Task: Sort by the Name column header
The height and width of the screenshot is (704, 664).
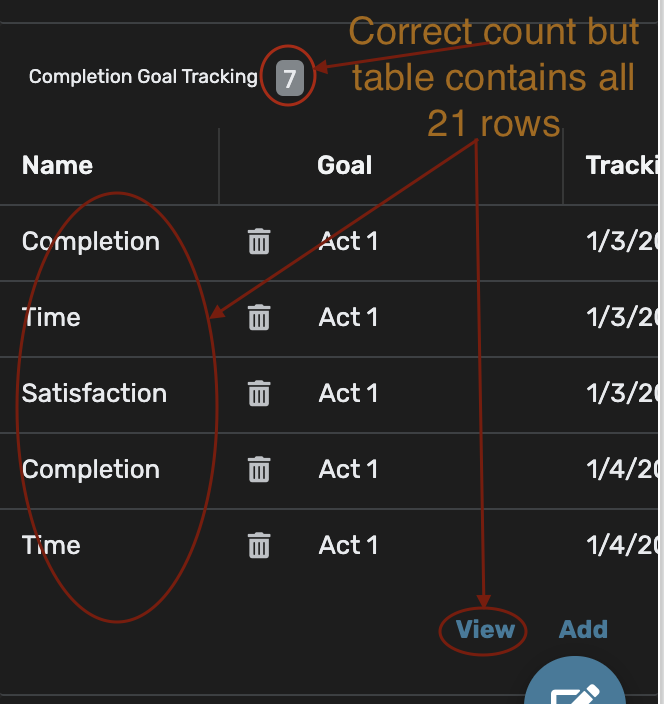Action: [x=57, y=165]
